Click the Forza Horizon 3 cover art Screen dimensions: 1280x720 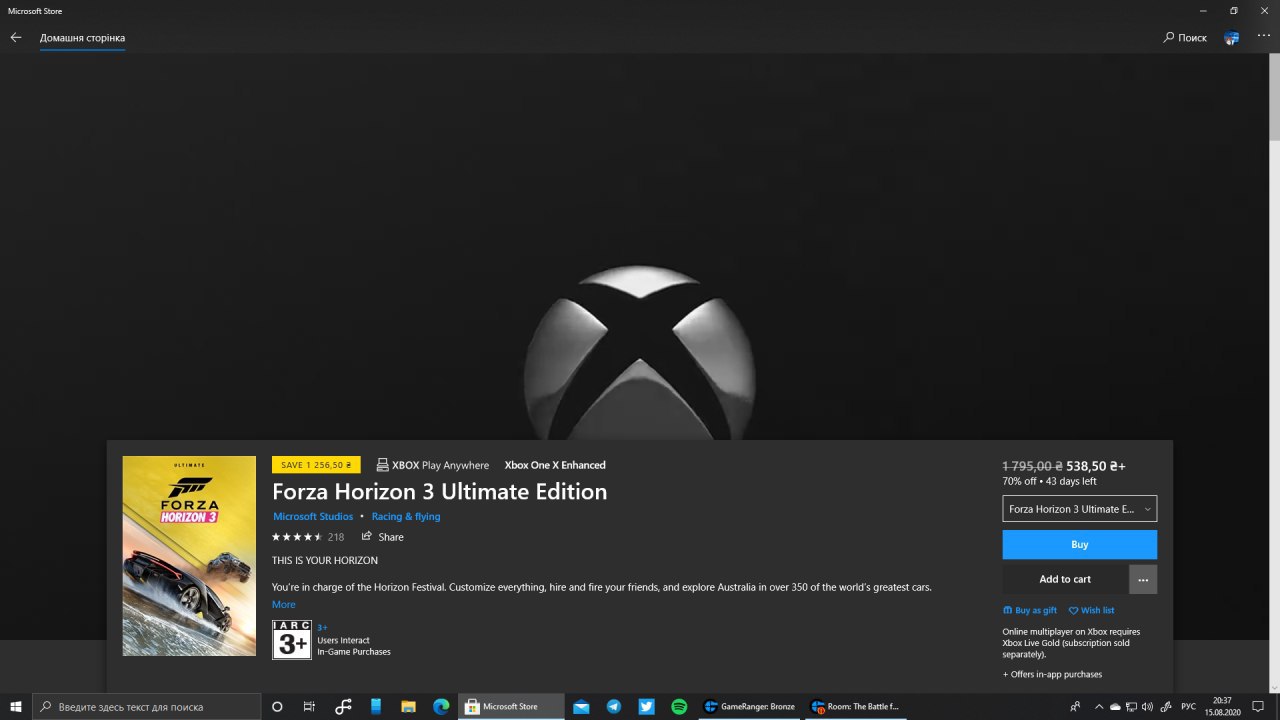189,556
